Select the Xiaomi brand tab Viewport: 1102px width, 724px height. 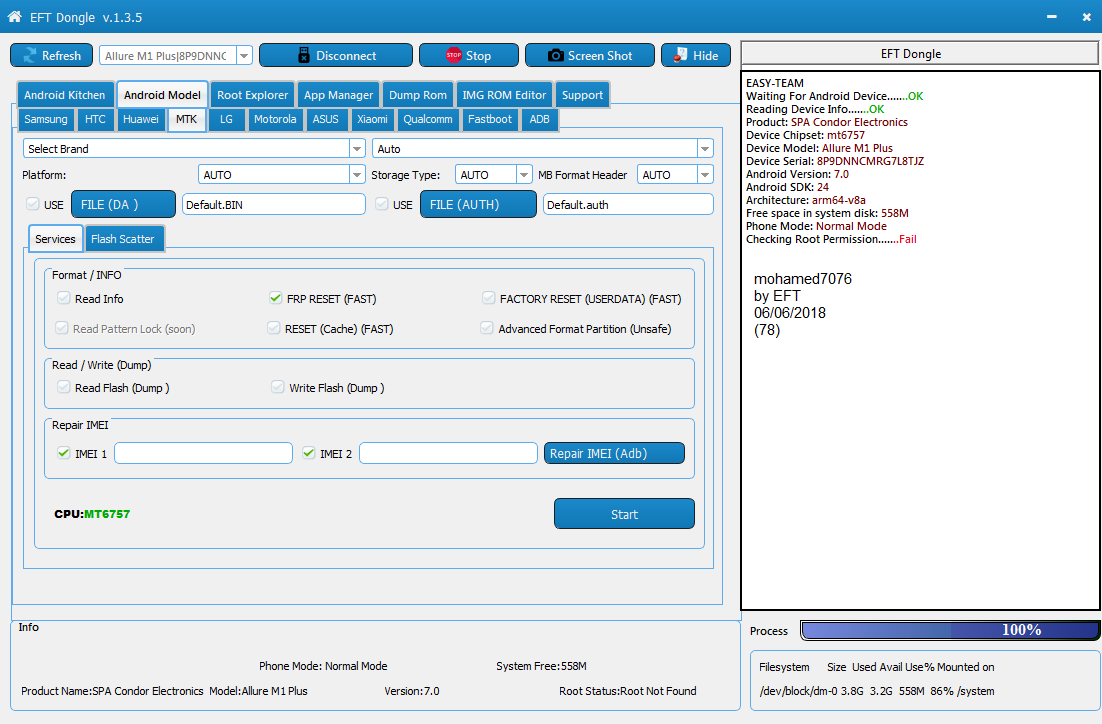[372, 119]
